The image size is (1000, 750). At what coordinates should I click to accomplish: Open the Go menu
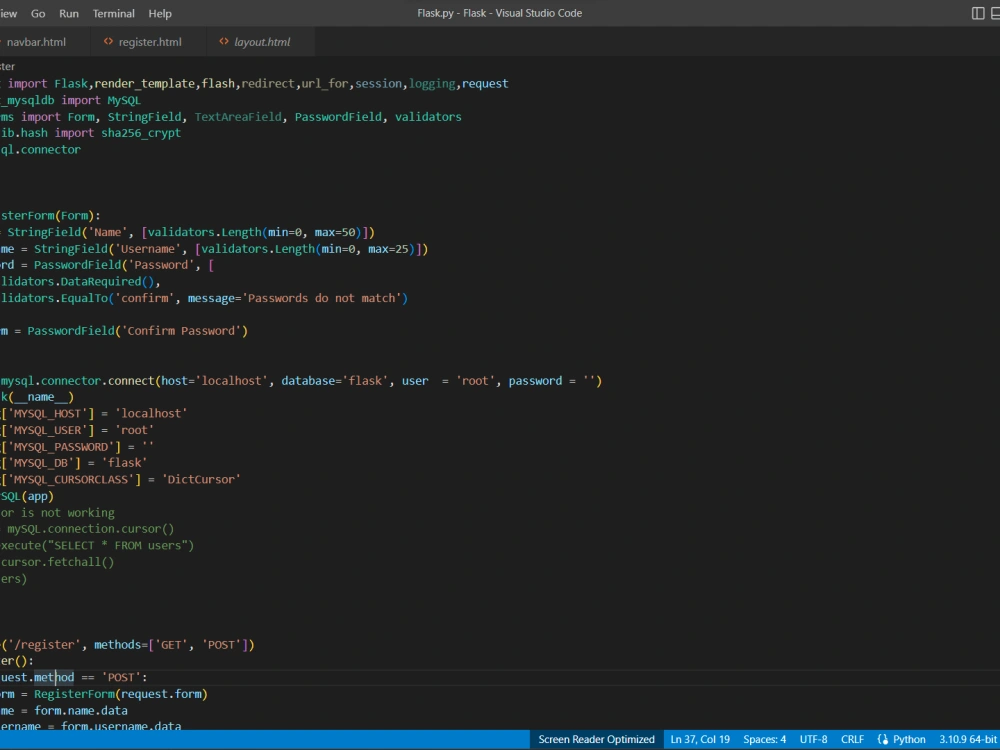coord(38,13)
